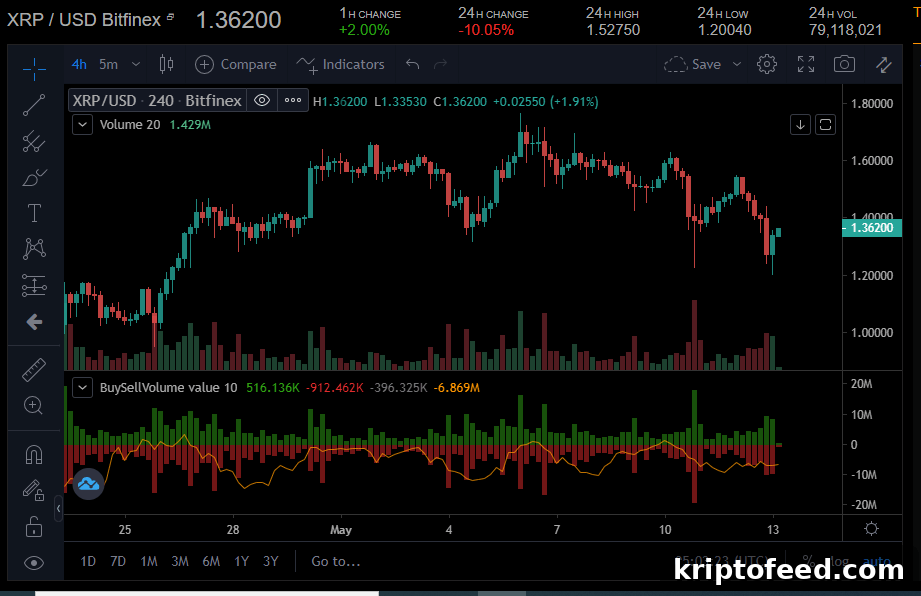This screenshot has height=596, width=921.
Task: Click the XRP / USD Bitfinex pair title
Action: coord(84,20)
